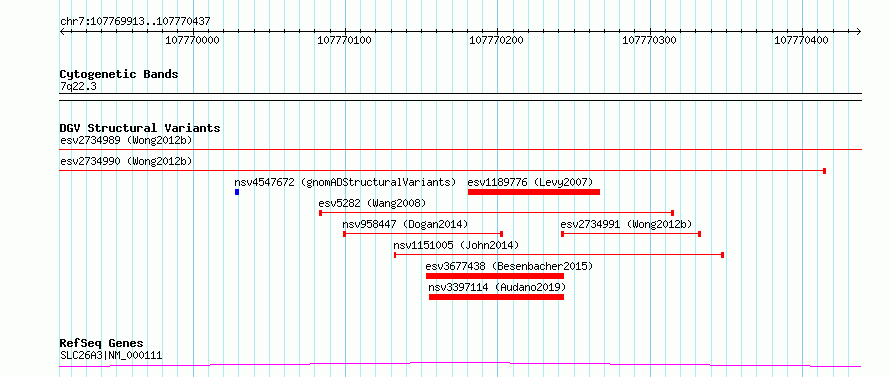The height and width of the screenshot is (377, 890).
Task: Click the esv5282 (Wang2008) variant line
Action: (x=497, y=213)
